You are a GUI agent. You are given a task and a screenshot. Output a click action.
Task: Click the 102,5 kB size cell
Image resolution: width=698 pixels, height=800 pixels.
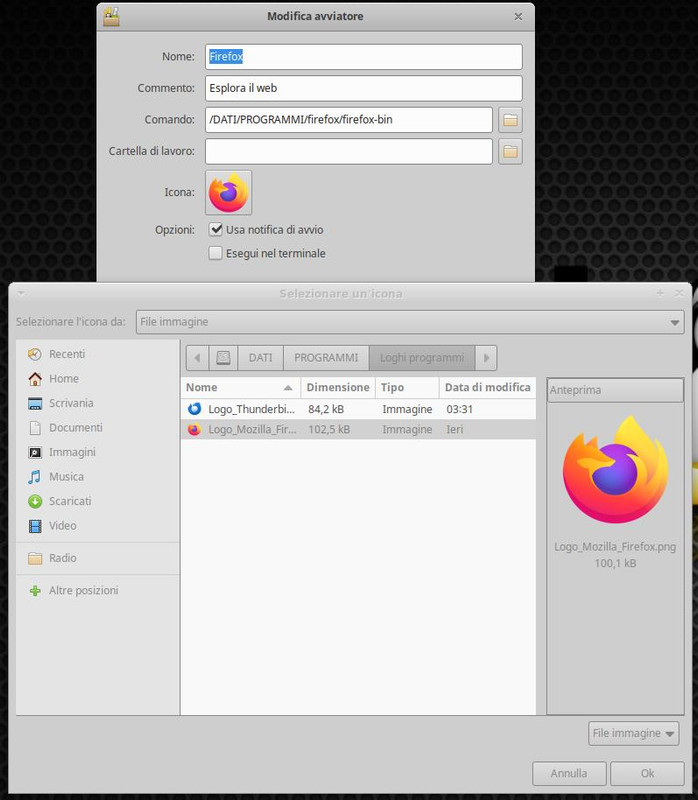(329, 430)
